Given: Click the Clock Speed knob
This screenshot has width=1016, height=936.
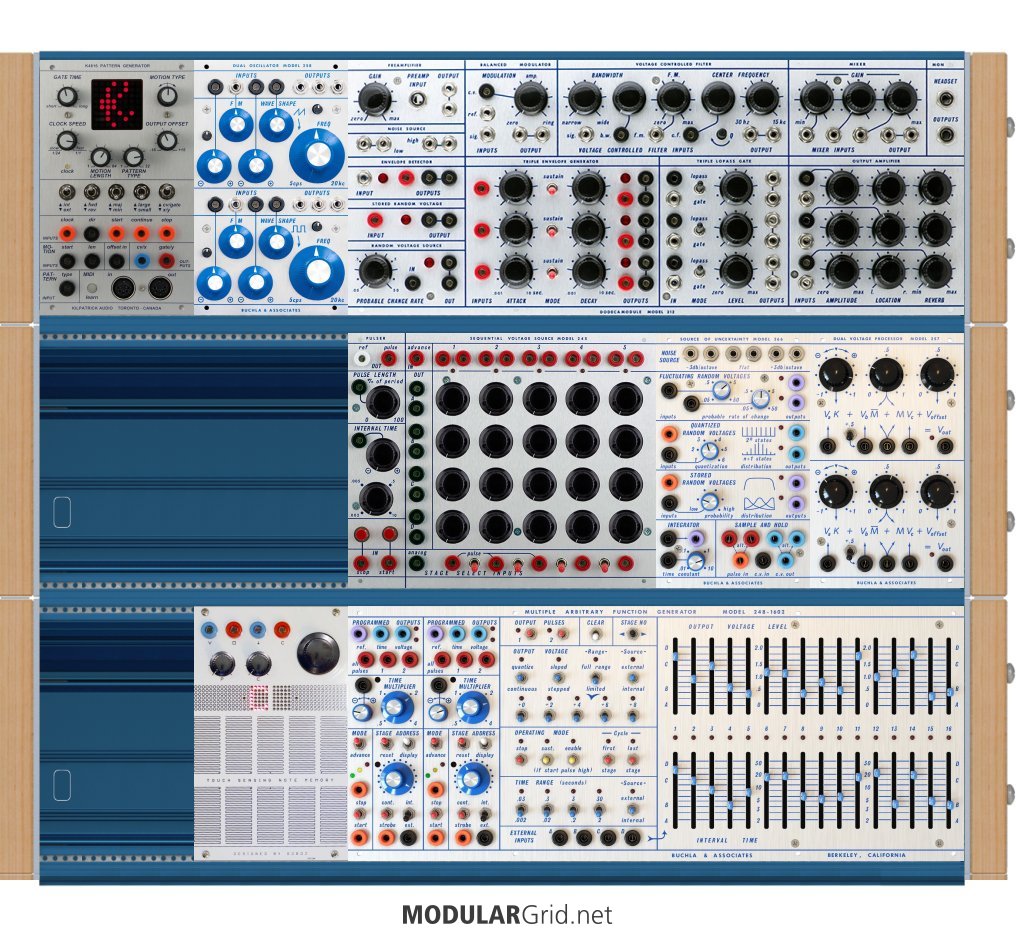Looking at the screenshot, I should (x=67, y=140).
